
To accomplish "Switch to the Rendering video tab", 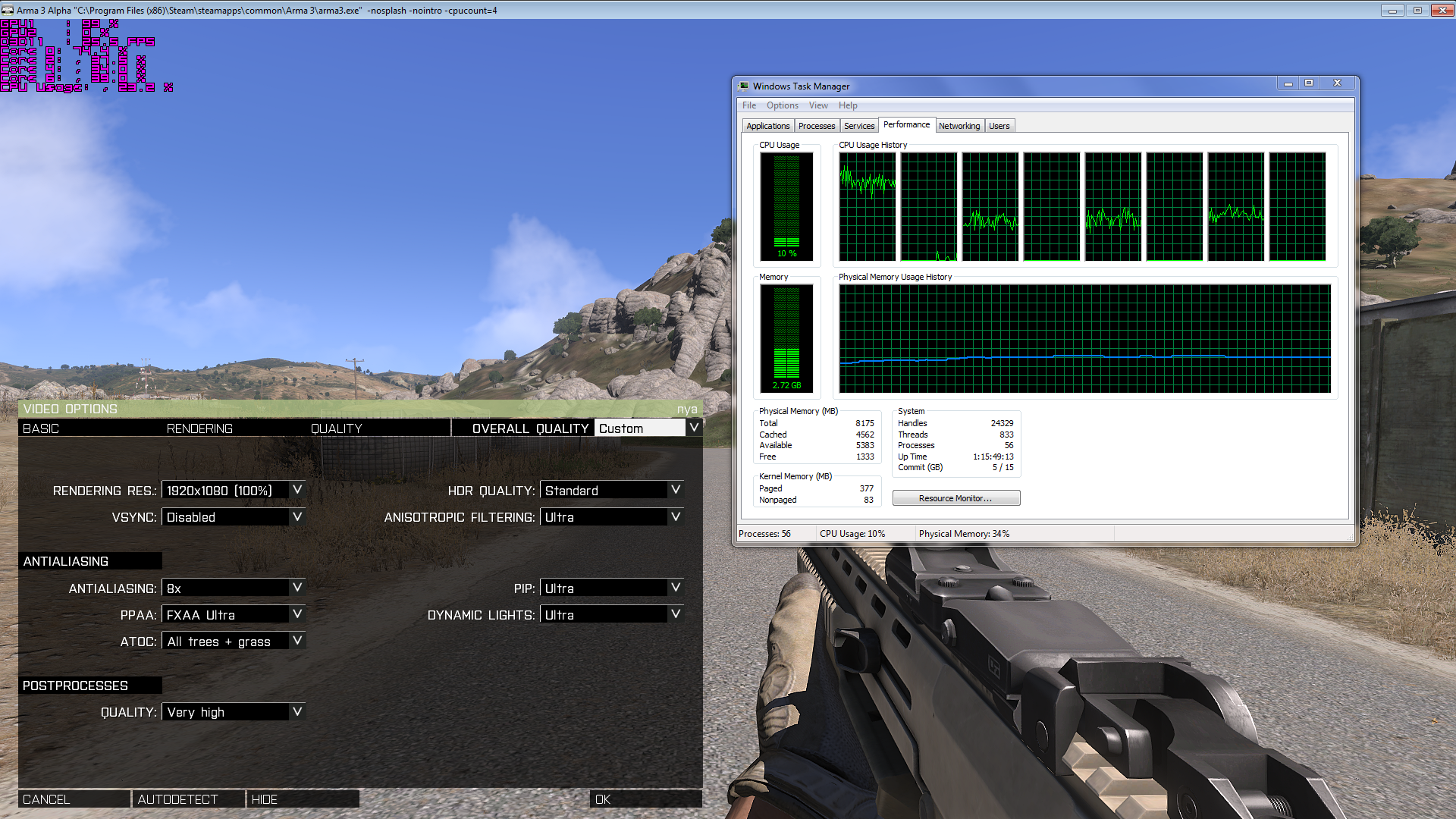I will (x=199, y=428).
